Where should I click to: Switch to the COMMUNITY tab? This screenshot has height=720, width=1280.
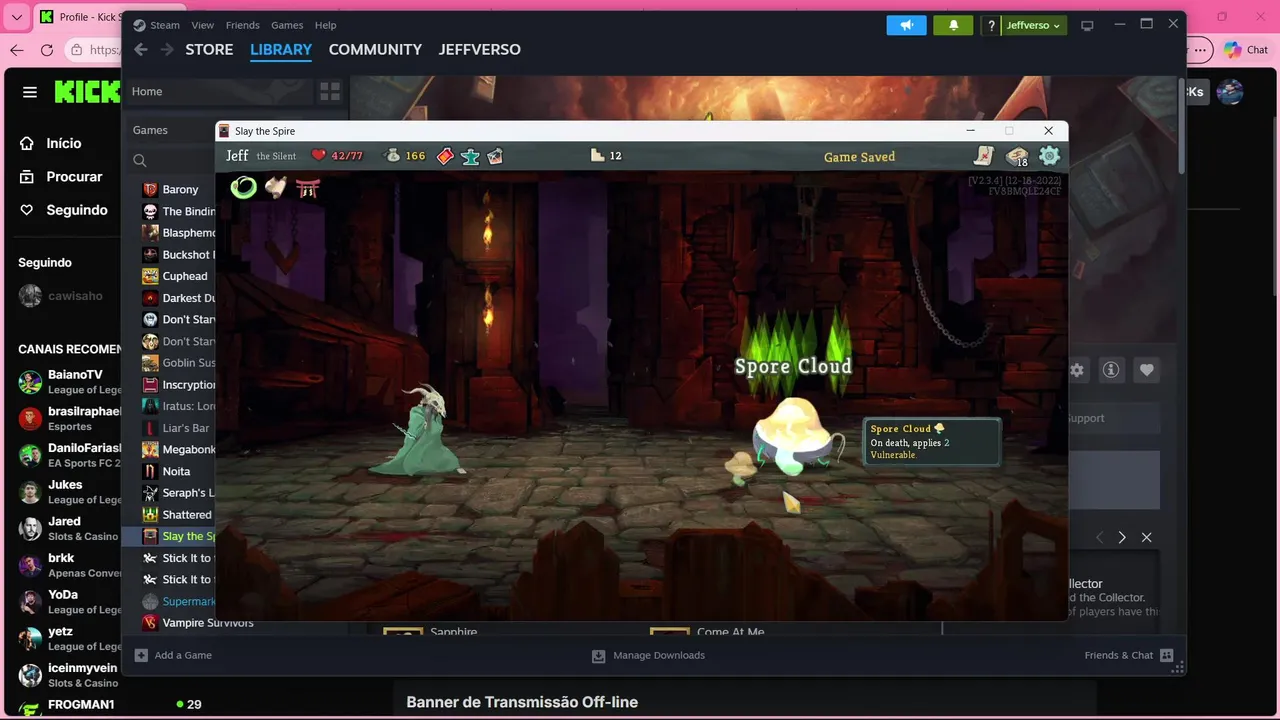(375, 49)
